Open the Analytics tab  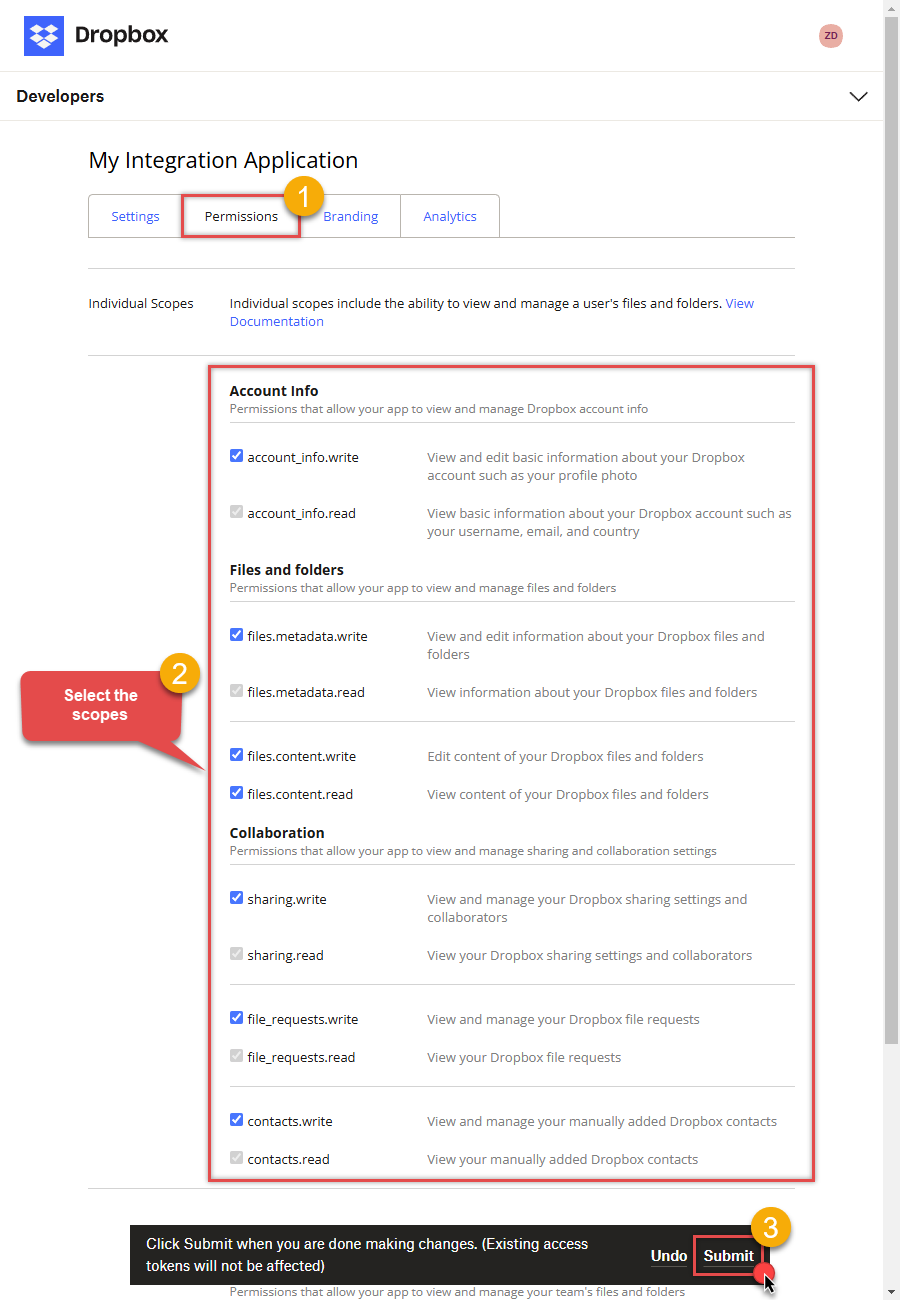450,216
